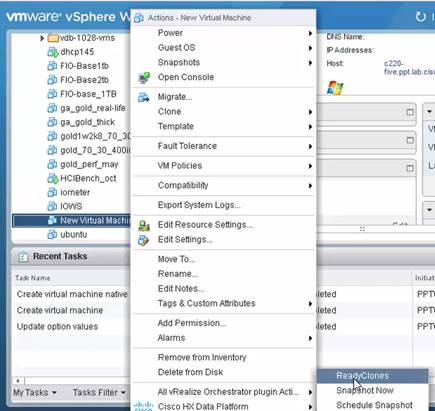
Task: Click the c220-five host link
Action: [409, 68]
